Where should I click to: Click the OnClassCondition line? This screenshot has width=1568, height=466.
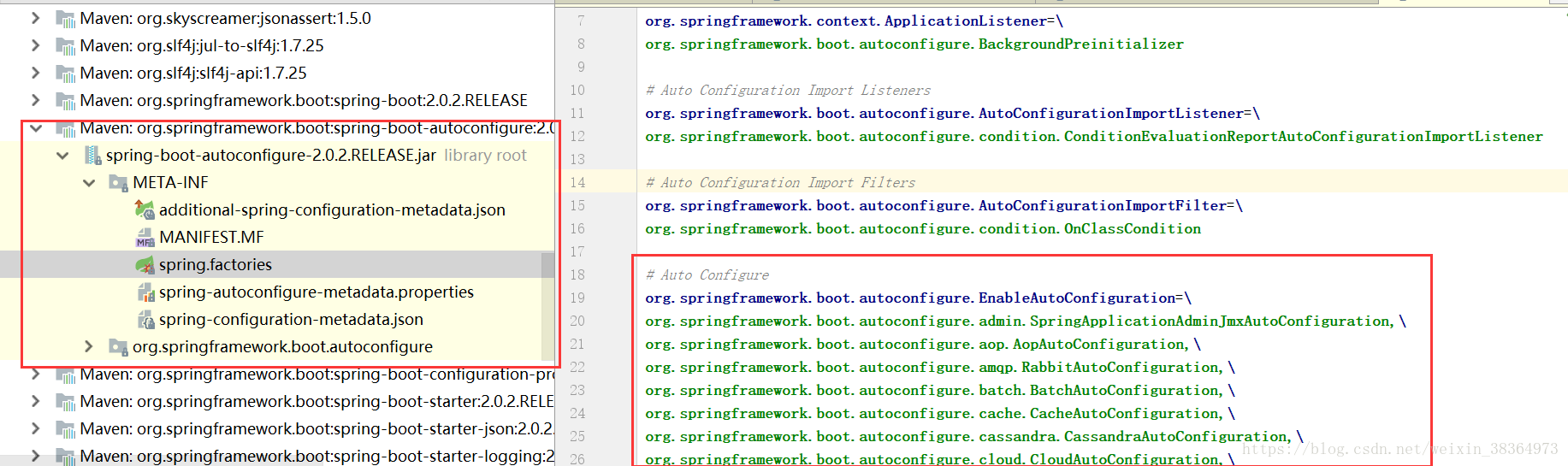coord(923,228)
